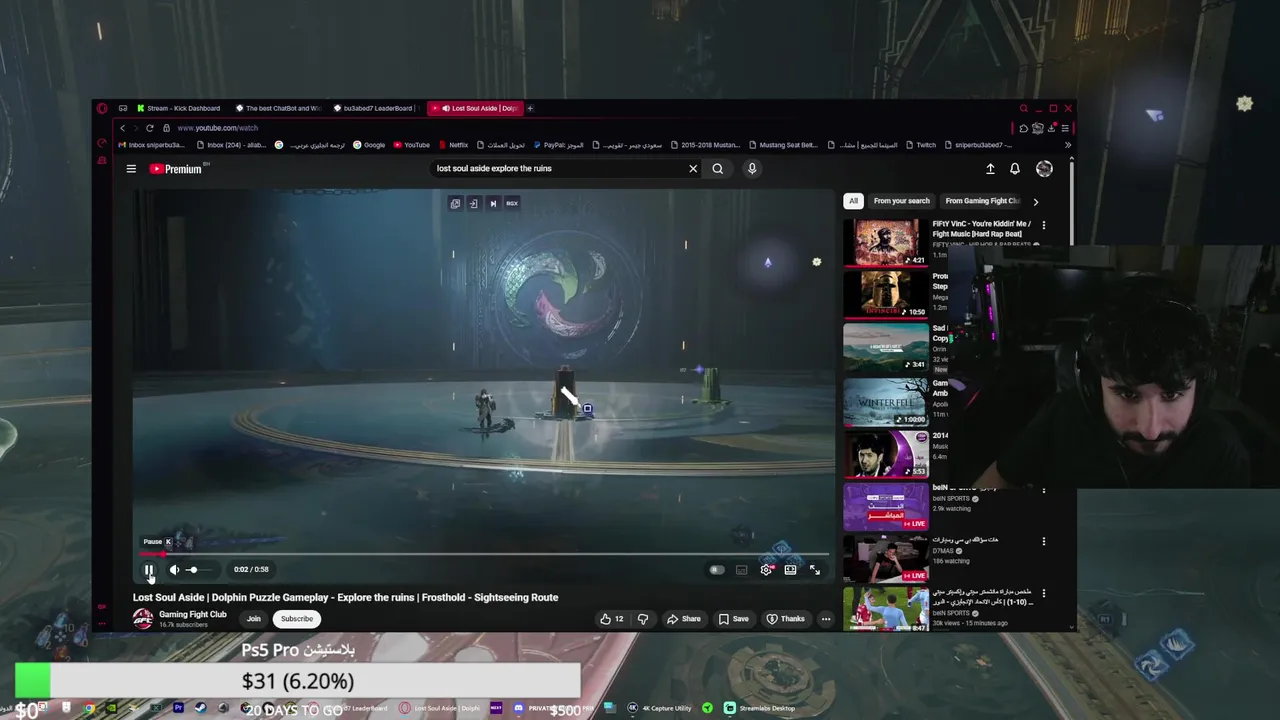Open browser tab search magnifier
1280x720 pixels.
1023,108
